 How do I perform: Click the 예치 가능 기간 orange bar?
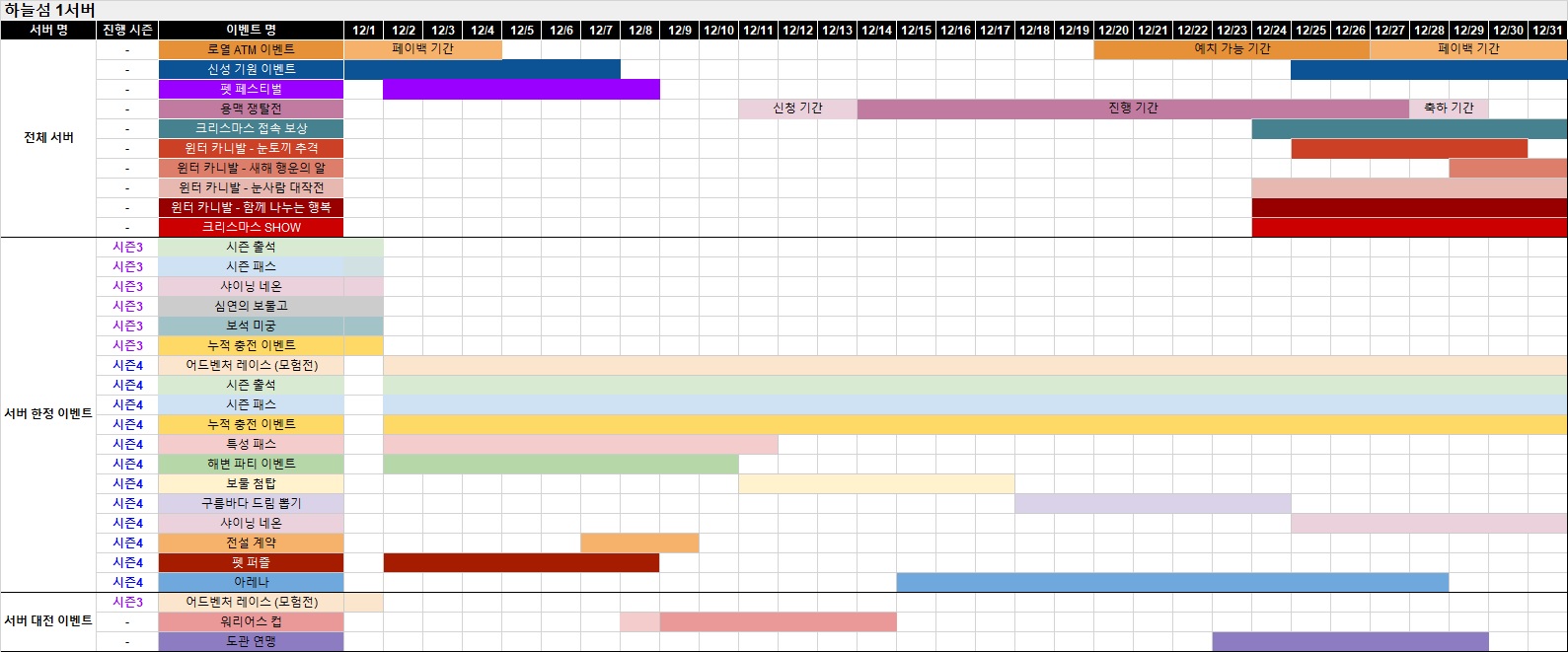point(1232,49)
